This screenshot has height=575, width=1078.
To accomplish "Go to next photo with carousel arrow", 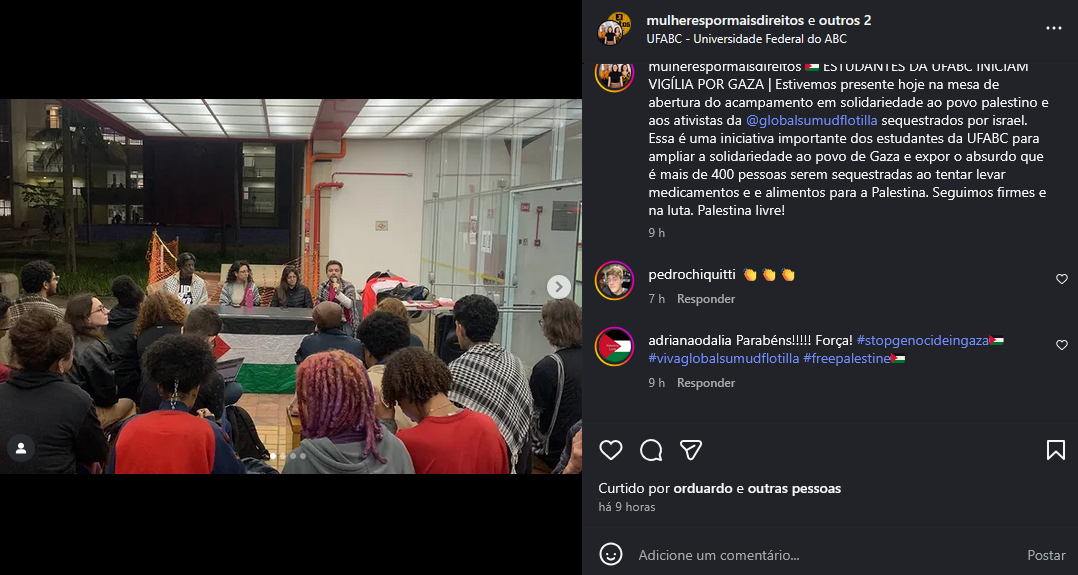I will pos(559,287).
